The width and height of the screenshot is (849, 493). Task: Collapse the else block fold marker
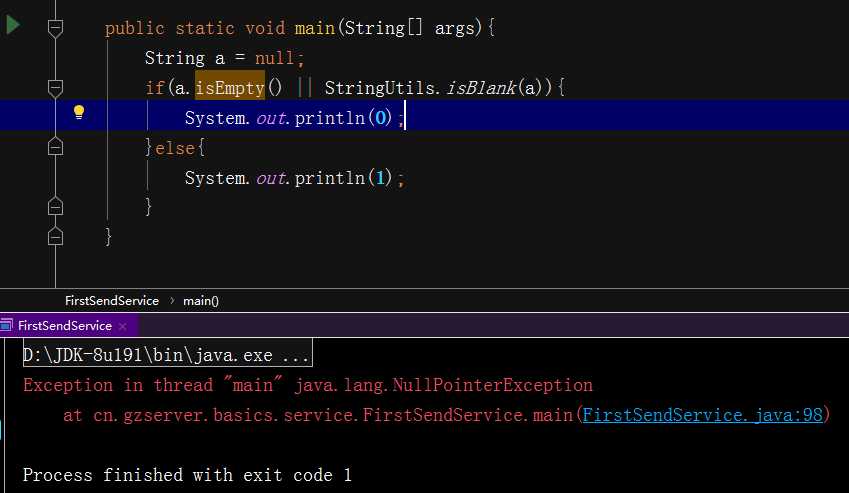[56, 147]
